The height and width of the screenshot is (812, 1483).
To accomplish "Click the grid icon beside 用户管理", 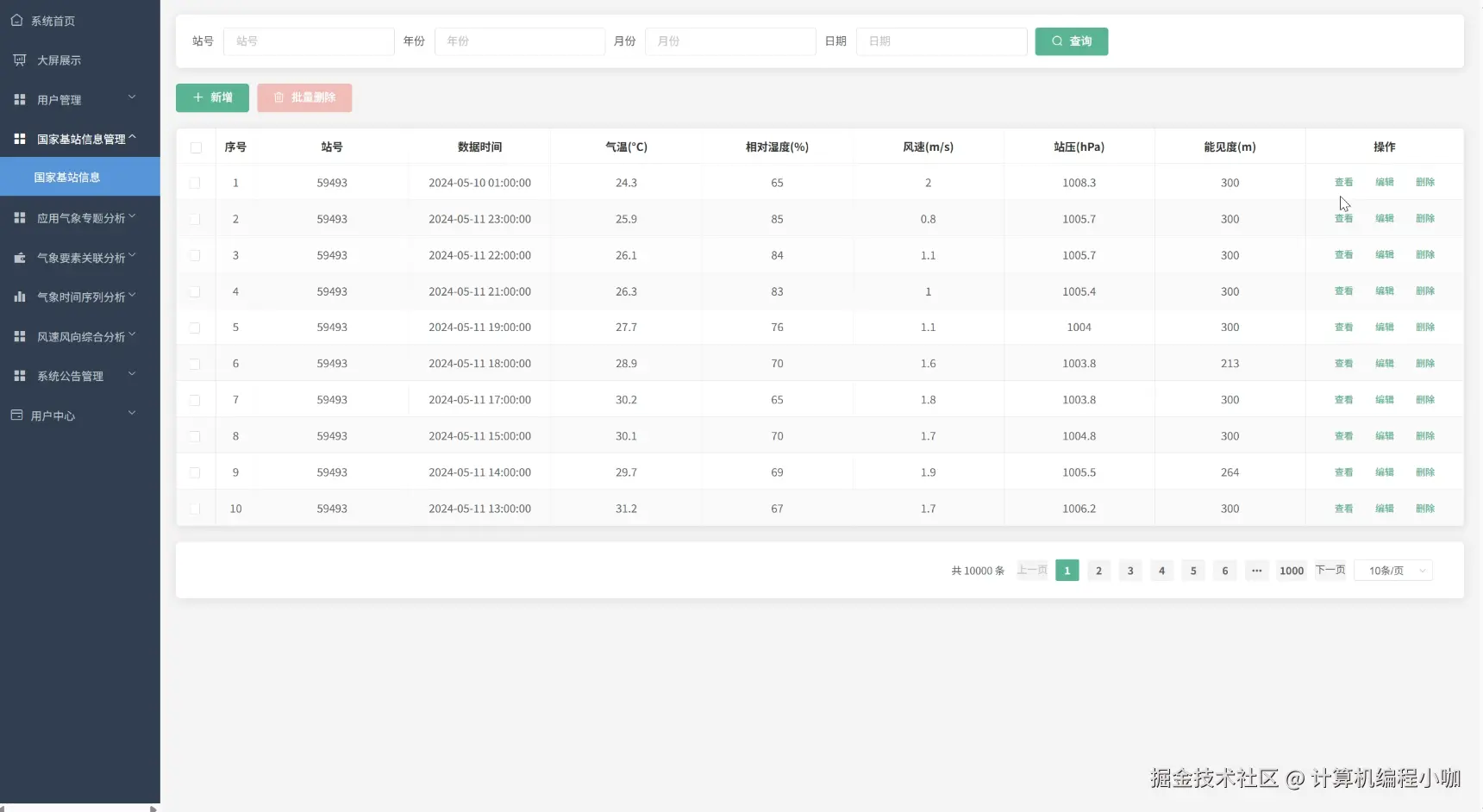I will tap(20, 99).
